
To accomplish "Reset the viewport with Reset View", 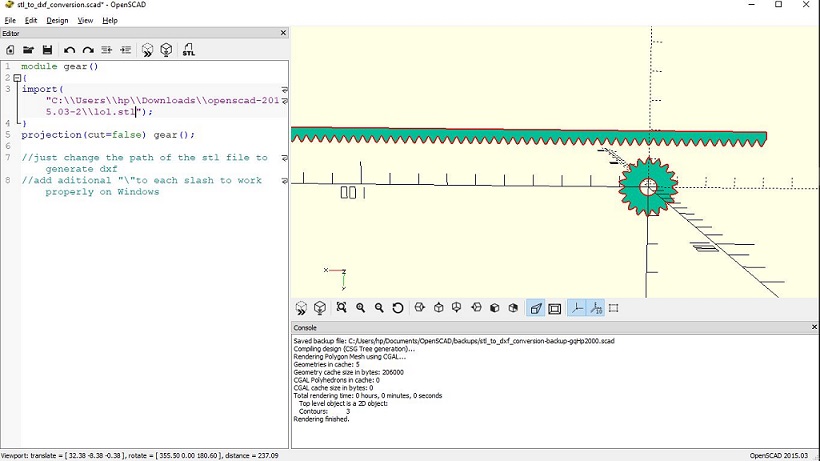I will [398, 308].
